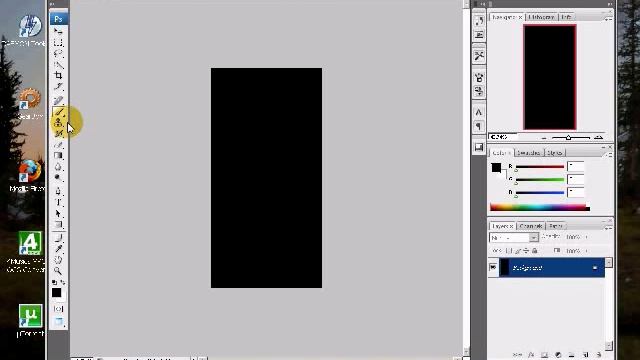Select the Magic Wand selection tool

tap(58, 64)
